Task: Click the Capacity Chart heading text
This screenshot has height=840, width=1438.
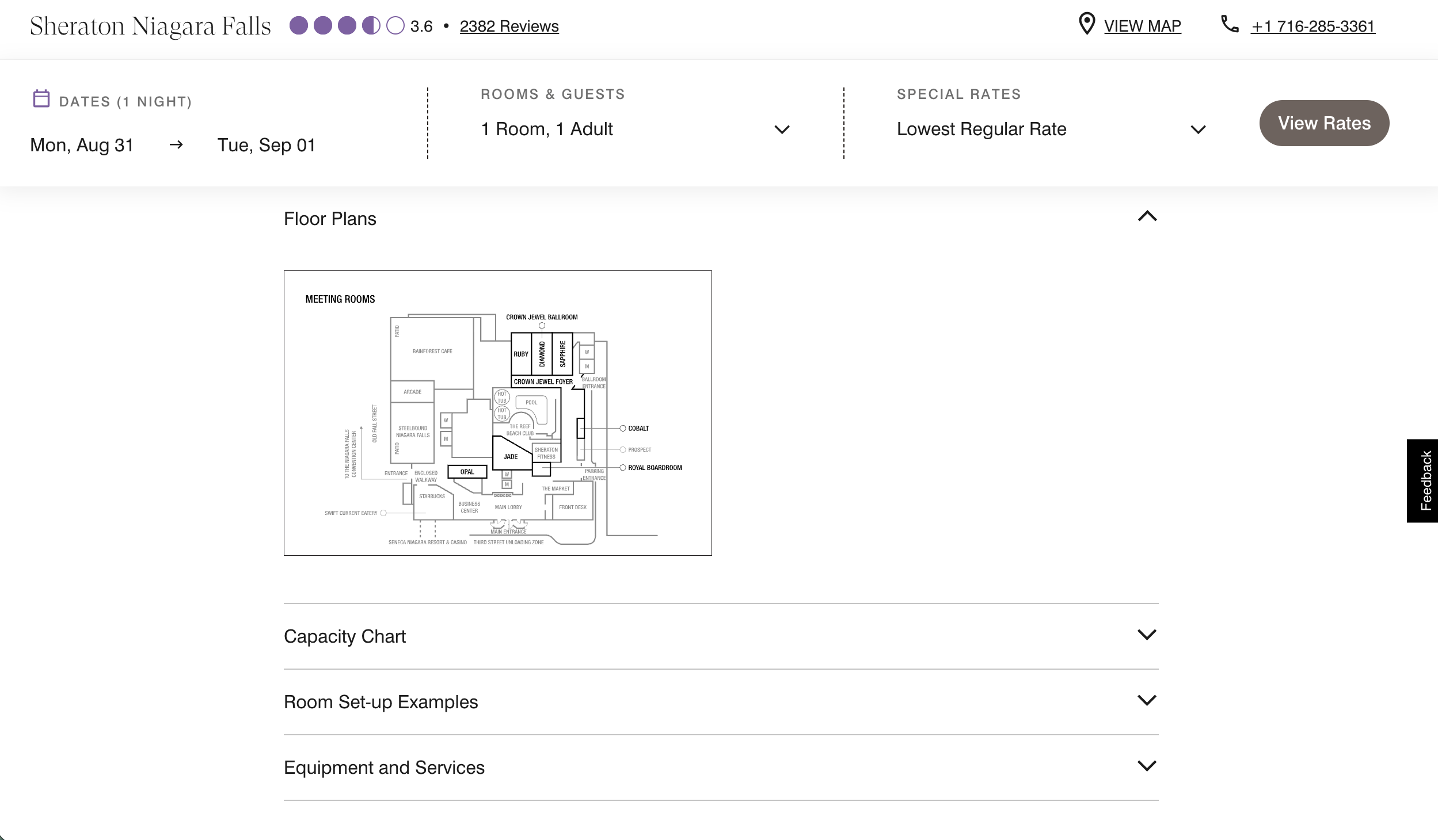Action: pyautogui.click(x=345, y=636)
